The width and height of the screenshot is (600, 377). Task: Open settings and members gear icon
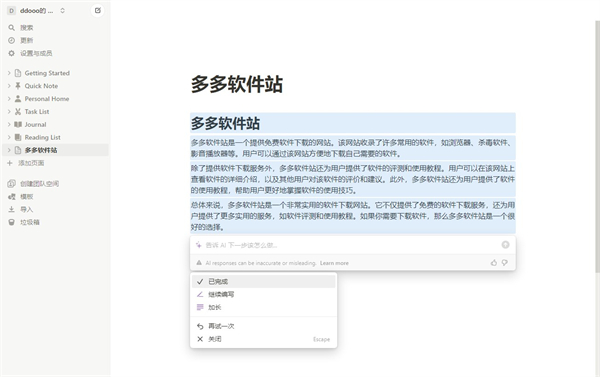(x=11, y=53)
